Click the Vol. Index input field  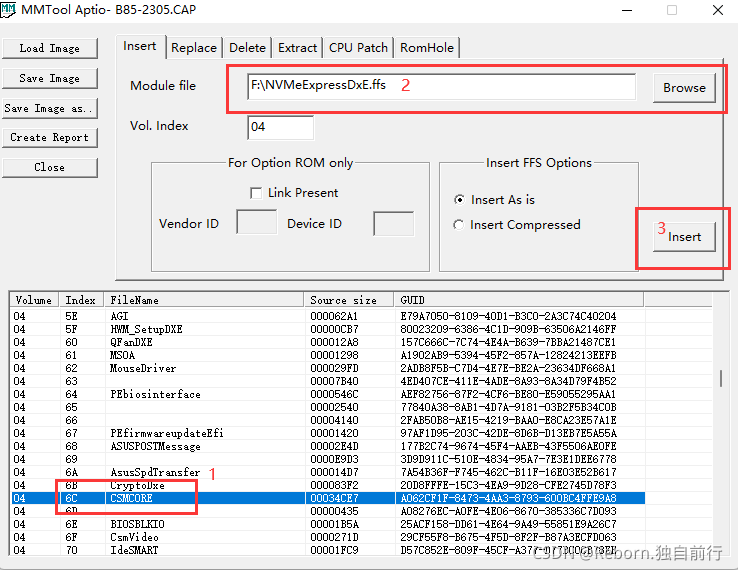pyautogui.click(x=281, y=127)
